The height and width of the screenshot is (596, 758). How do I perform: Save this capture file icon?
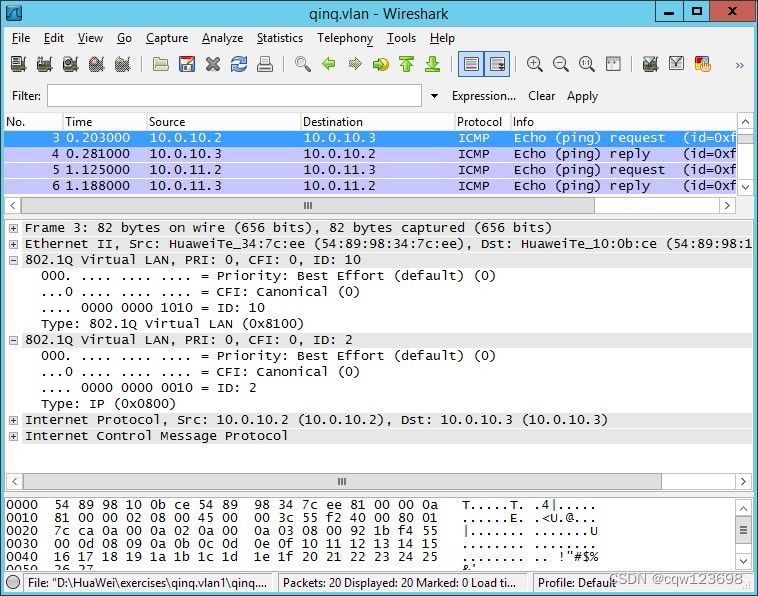point(187,64)
